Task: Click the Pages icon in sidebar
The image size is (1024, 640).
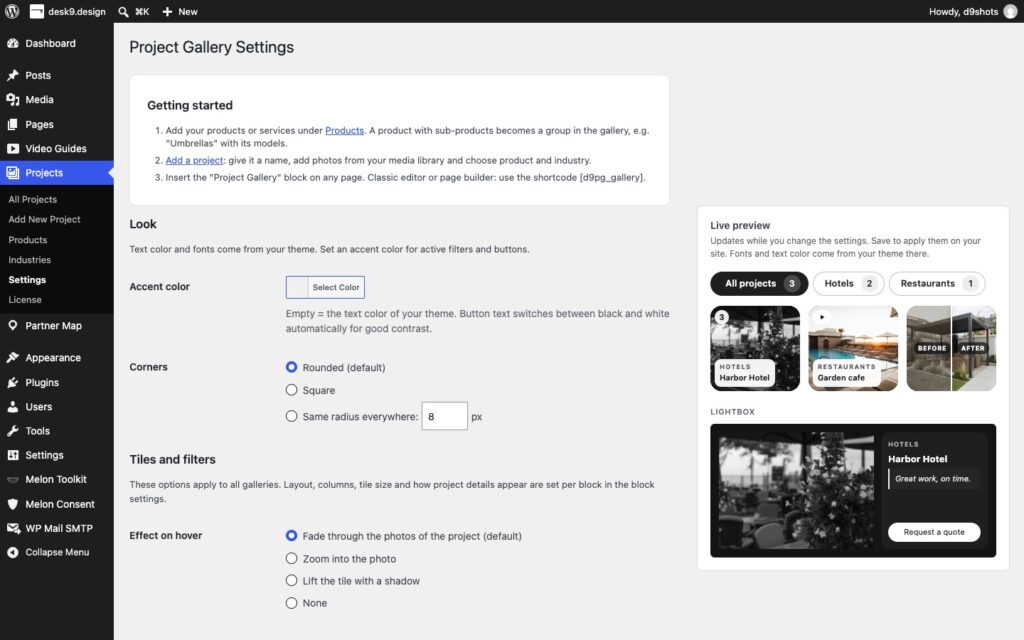Action: tap(12, 124)
